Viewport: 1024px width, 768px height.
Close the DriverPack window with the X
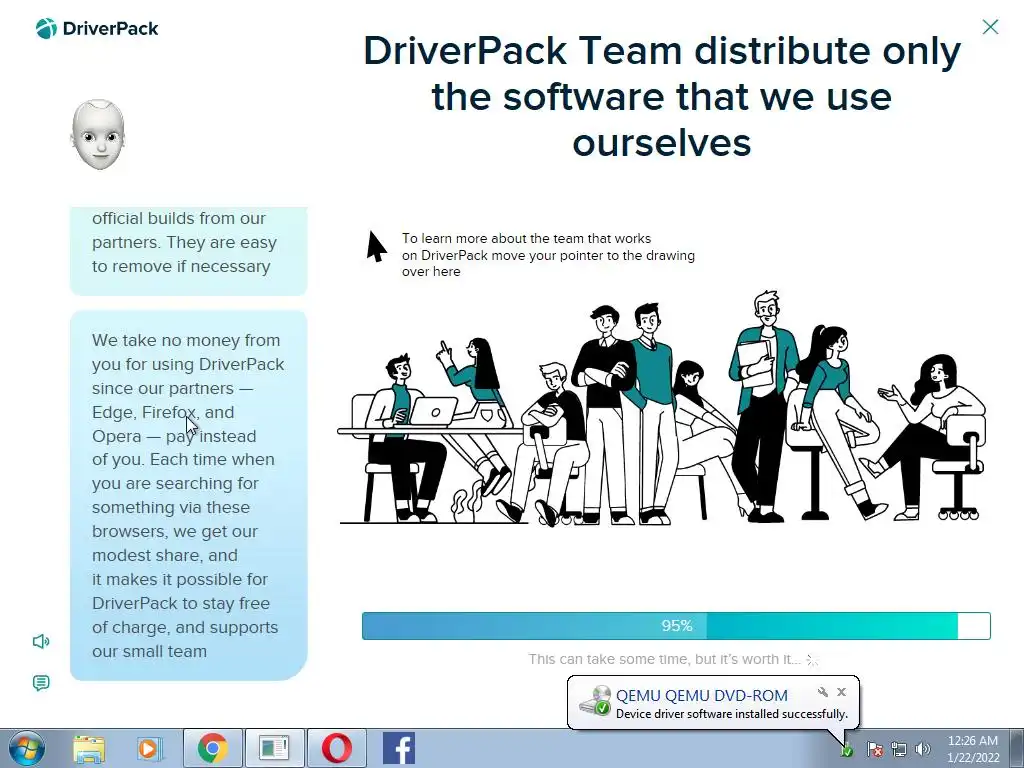pos(990,27)
